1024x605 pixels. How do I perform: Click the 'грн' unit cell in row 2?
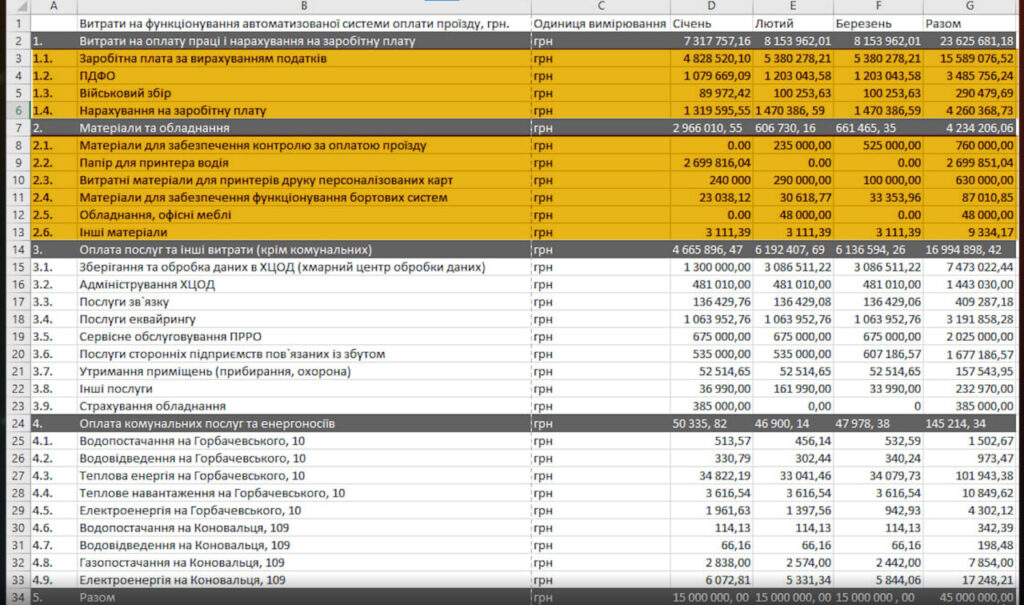[600, 41]
